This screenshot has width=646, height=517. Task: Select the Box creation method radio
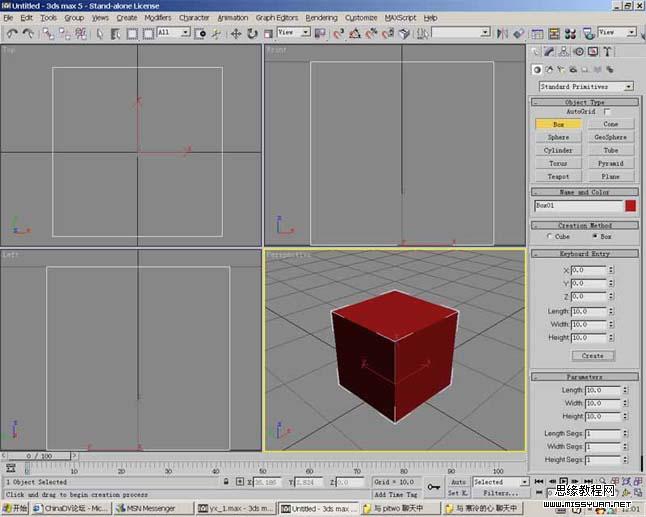pyautogui.click(x=595, y=236)
